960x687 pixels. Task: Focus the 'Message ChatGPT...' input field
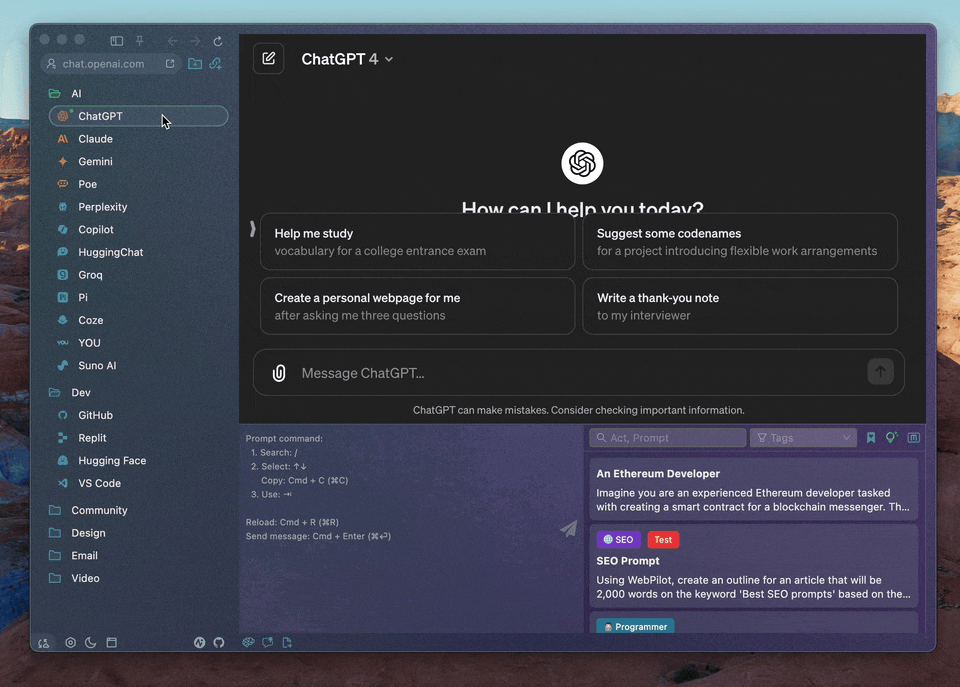coord(579,373)
